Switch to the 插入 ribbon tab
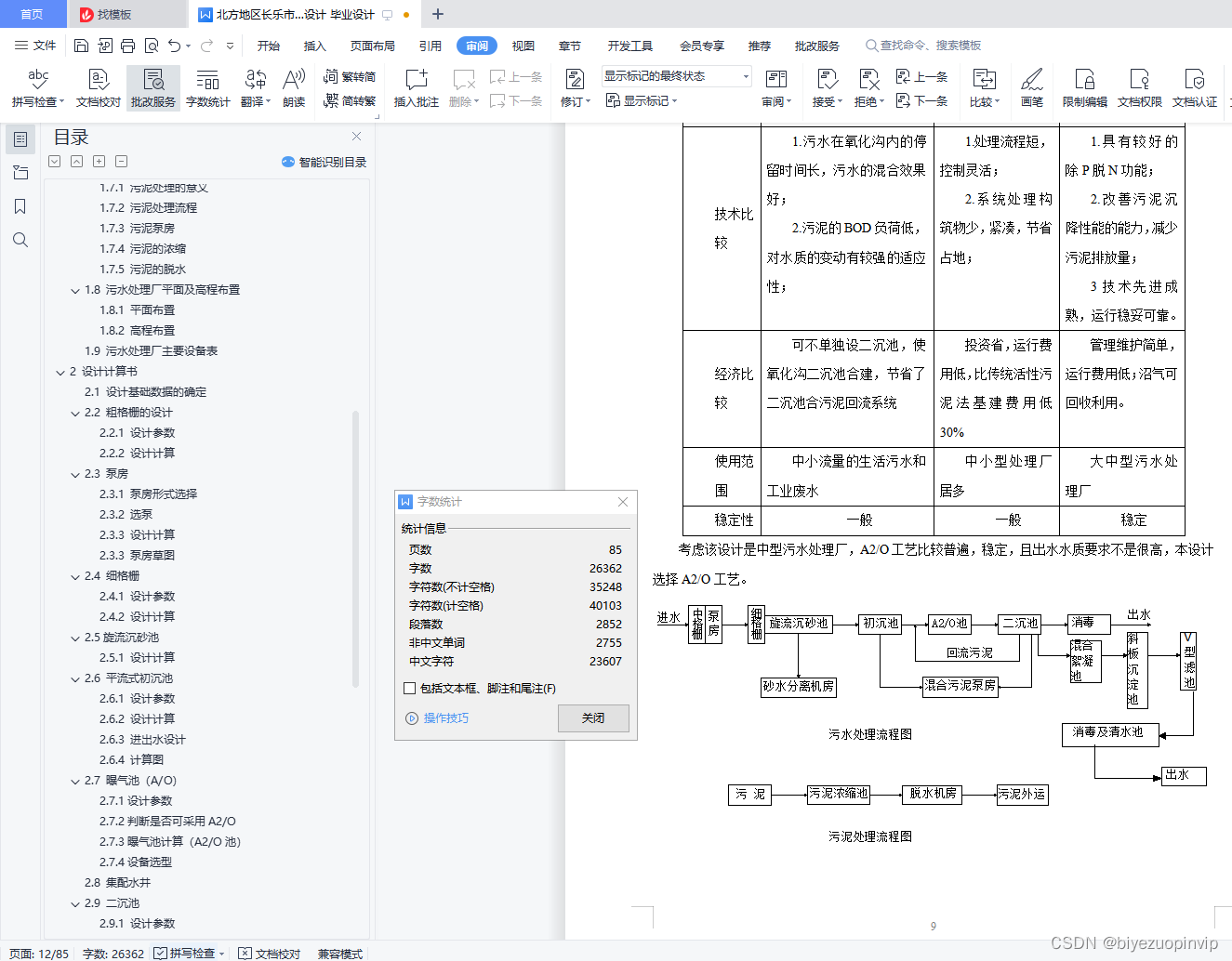The image size is (1232, 961). coord(315,46)
